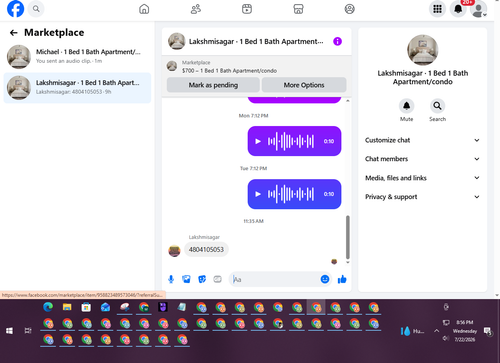
Task: Choose a sticker icon
Action: tap(202, 279)
